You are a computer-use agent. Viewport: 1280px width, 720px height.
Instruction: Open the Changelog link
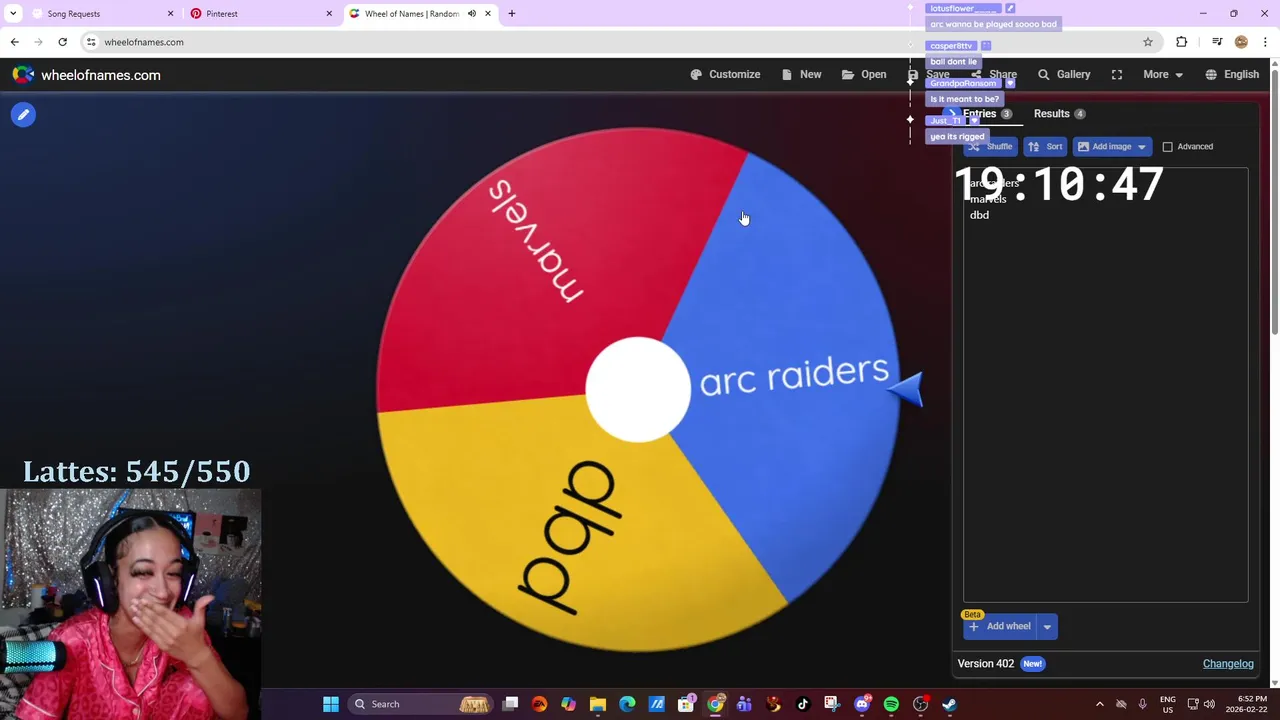tap(1228, 664)
